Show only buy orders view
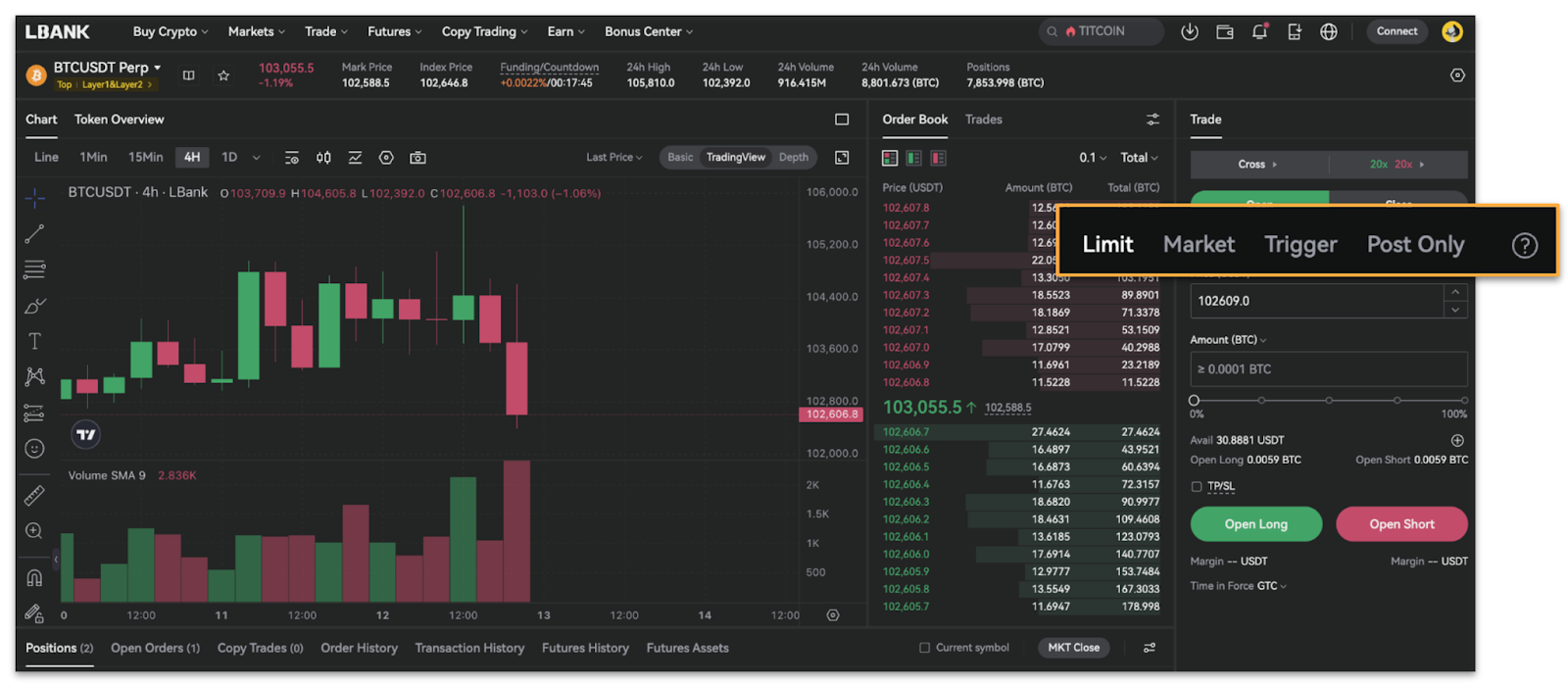 point(913,158)
